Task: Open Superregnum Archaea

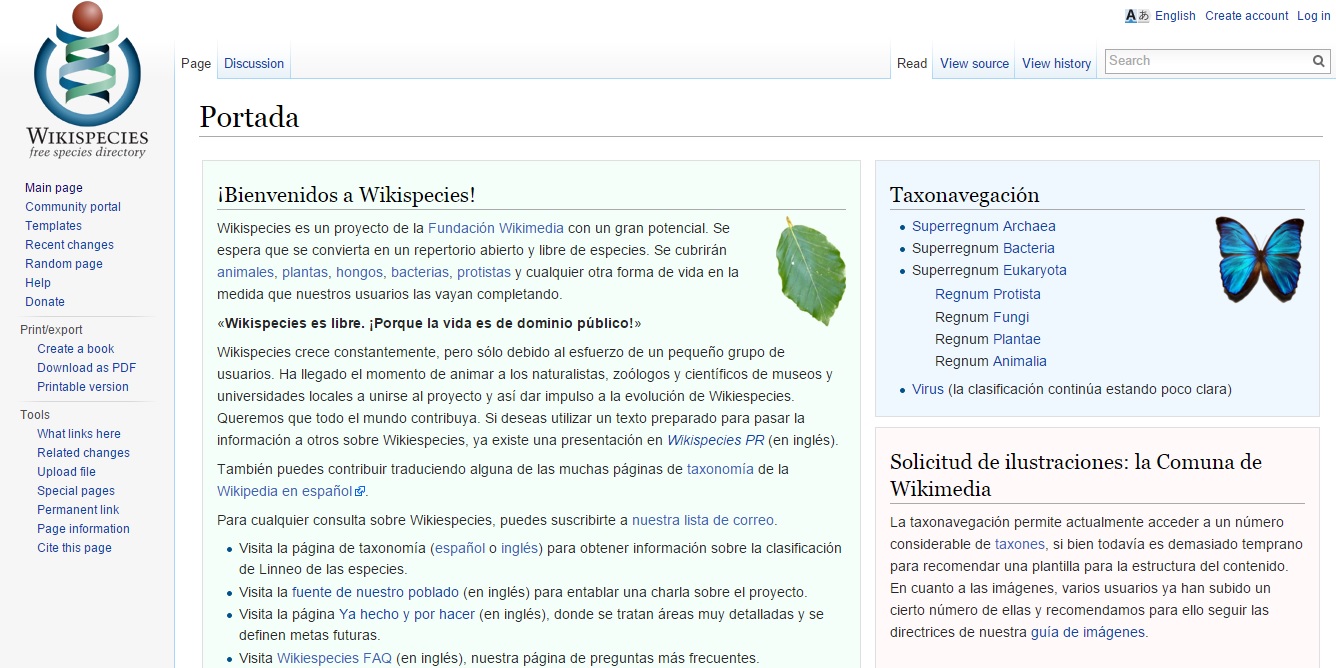Action: [984, 226]
